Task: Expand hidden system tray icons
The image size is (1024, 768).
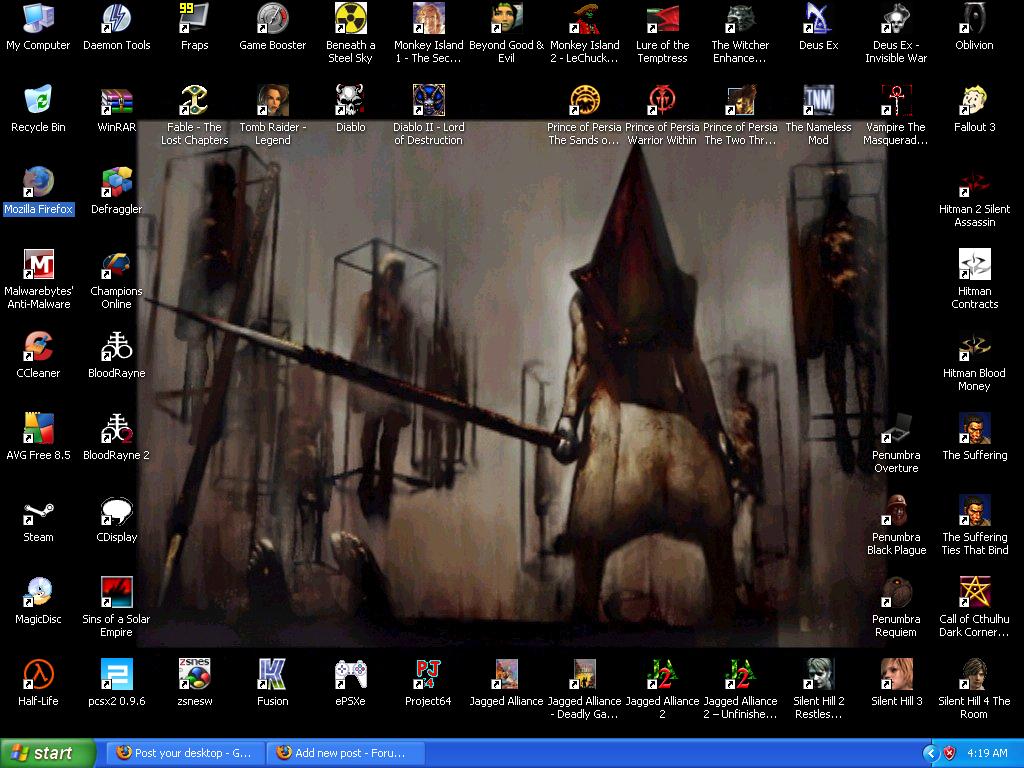Action: pos(931,754)
